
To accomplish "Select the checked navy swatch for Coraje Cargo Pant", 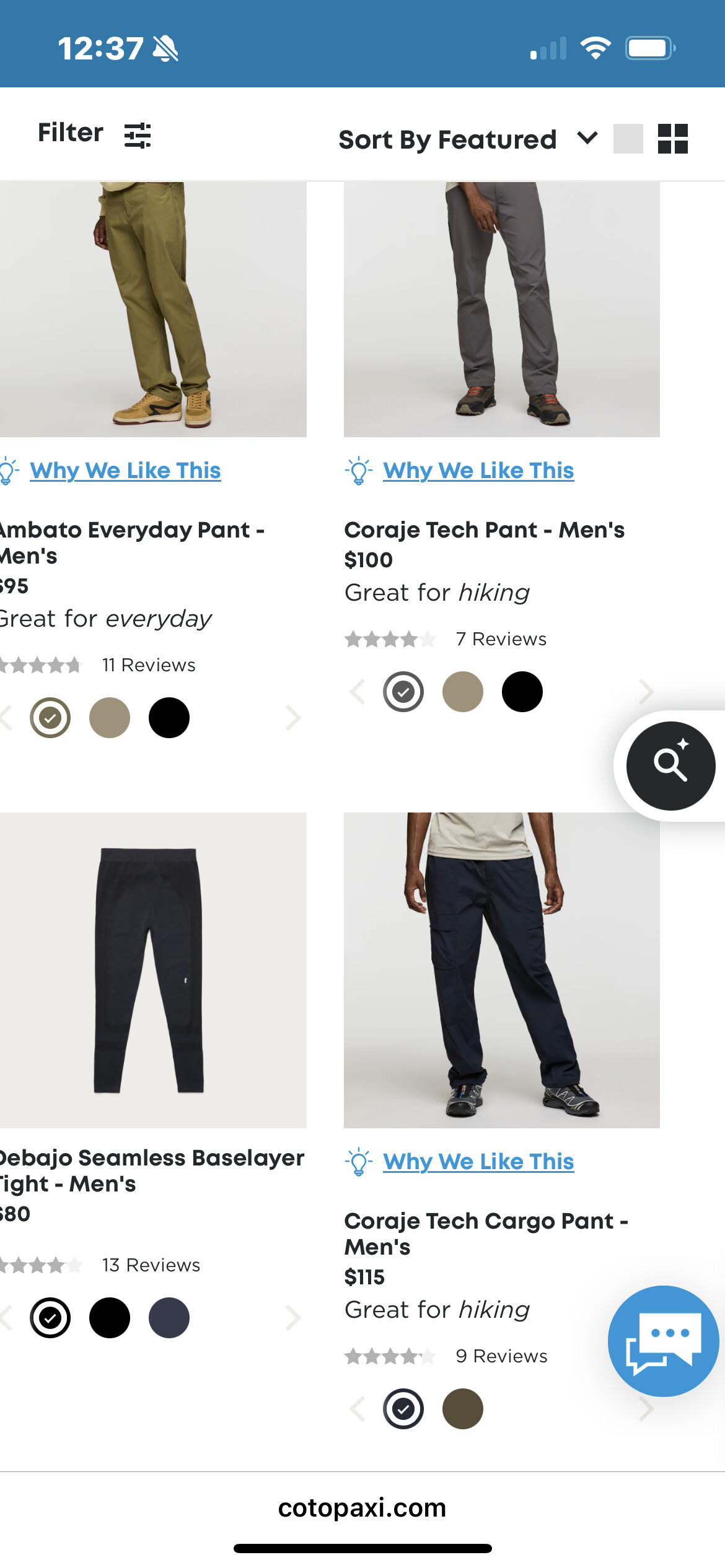I will 403,1409.
